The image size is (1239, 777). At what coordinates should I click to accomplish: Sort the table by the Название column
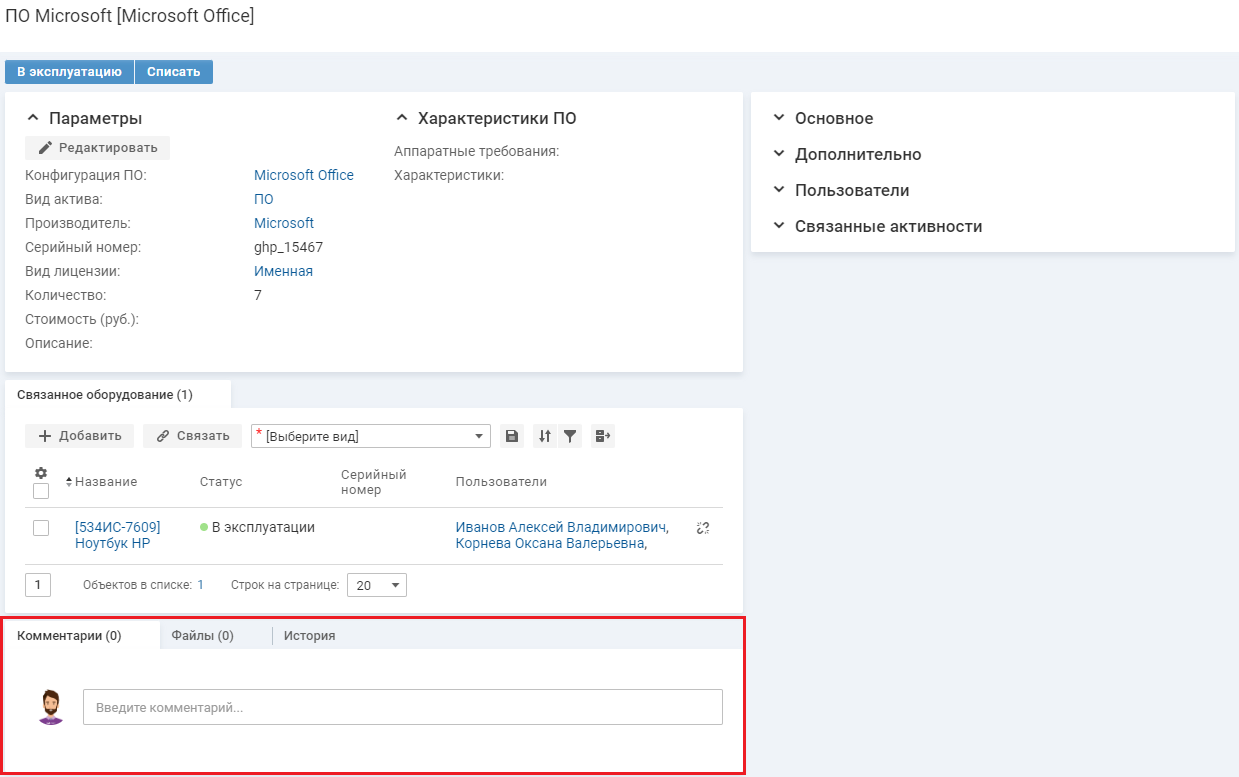[105, 482]
